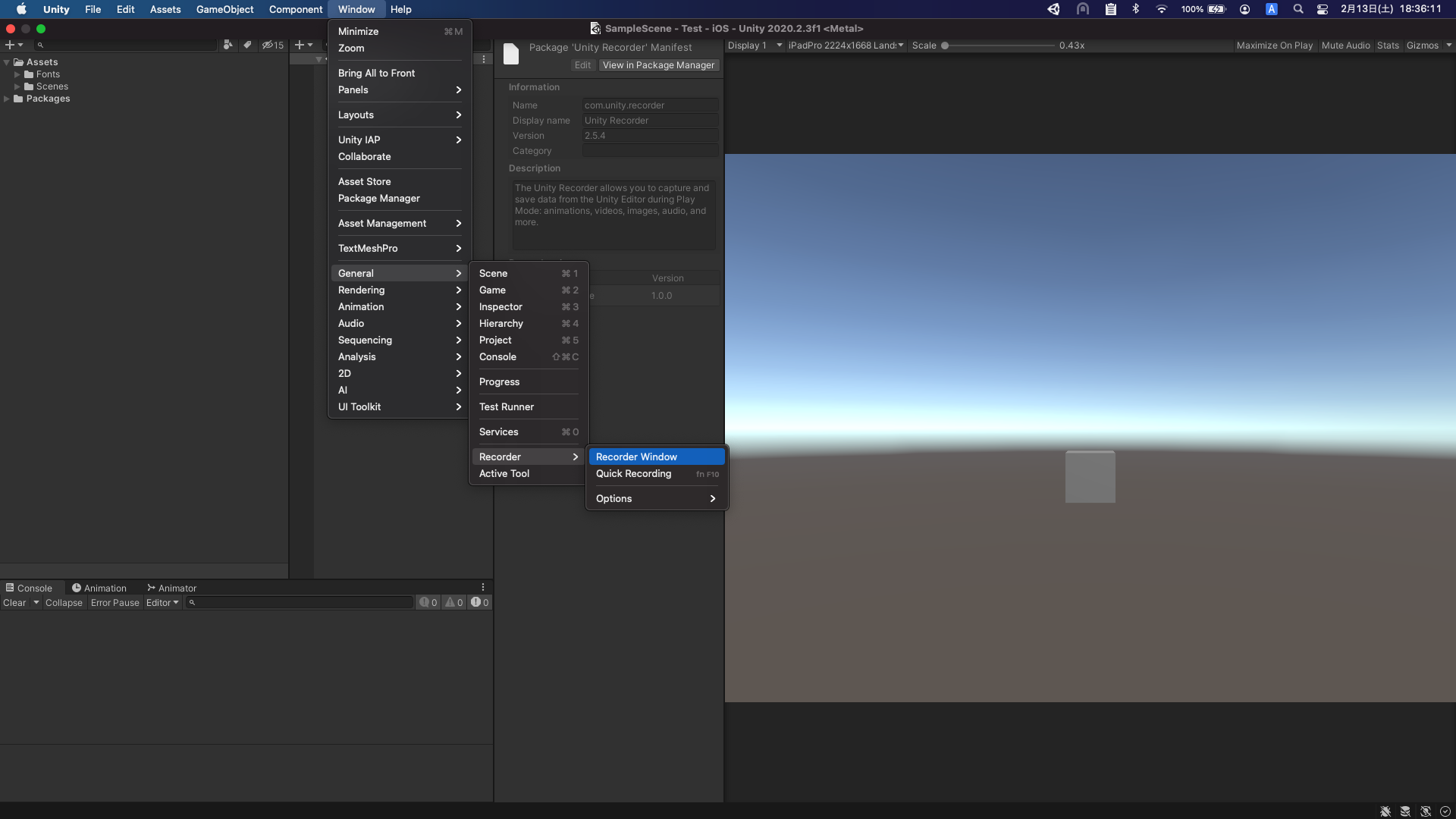Expand the Scenes folder
The width and height of the screenshot is (1456, 819).
click(17, 86)
